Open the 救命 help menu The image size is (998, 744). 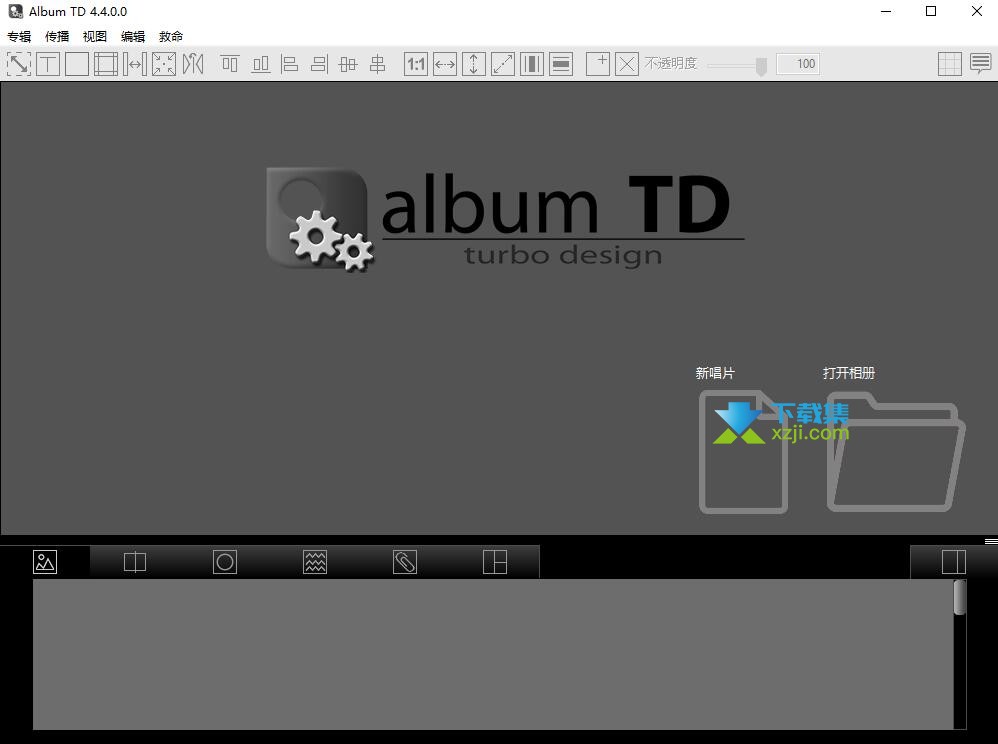click(171, 36)
